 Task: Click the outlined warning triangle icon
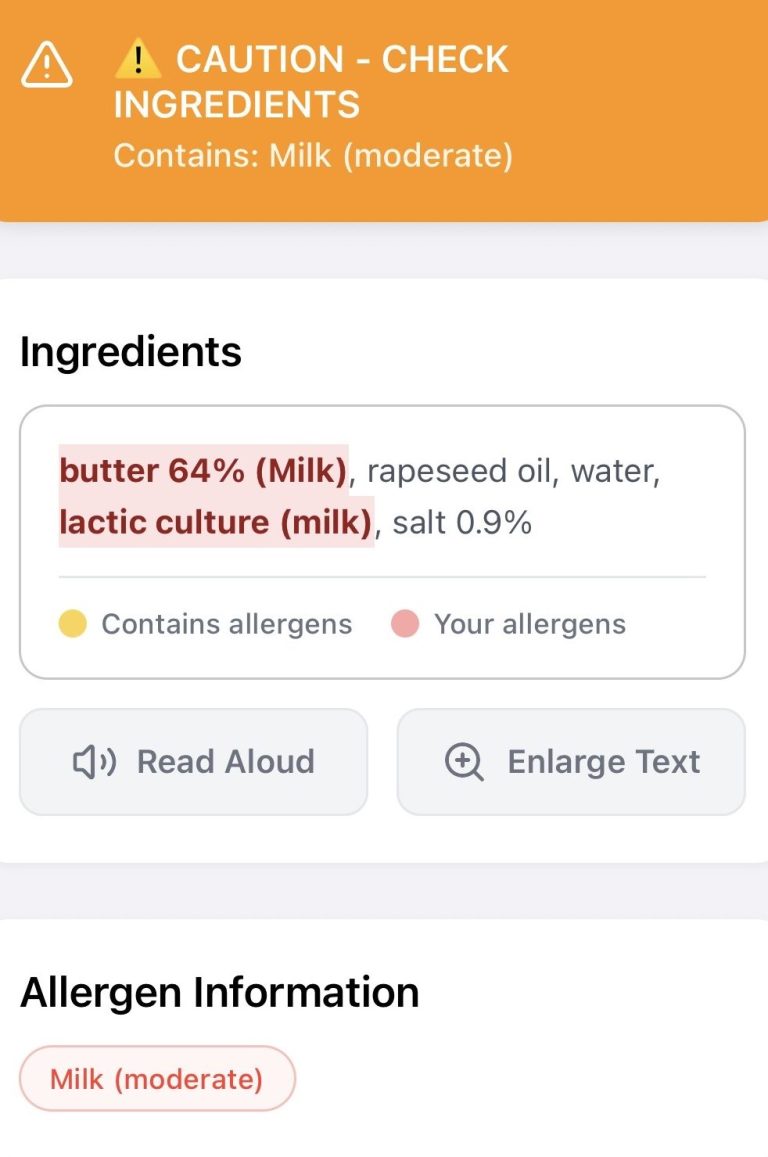pos(46,65)
